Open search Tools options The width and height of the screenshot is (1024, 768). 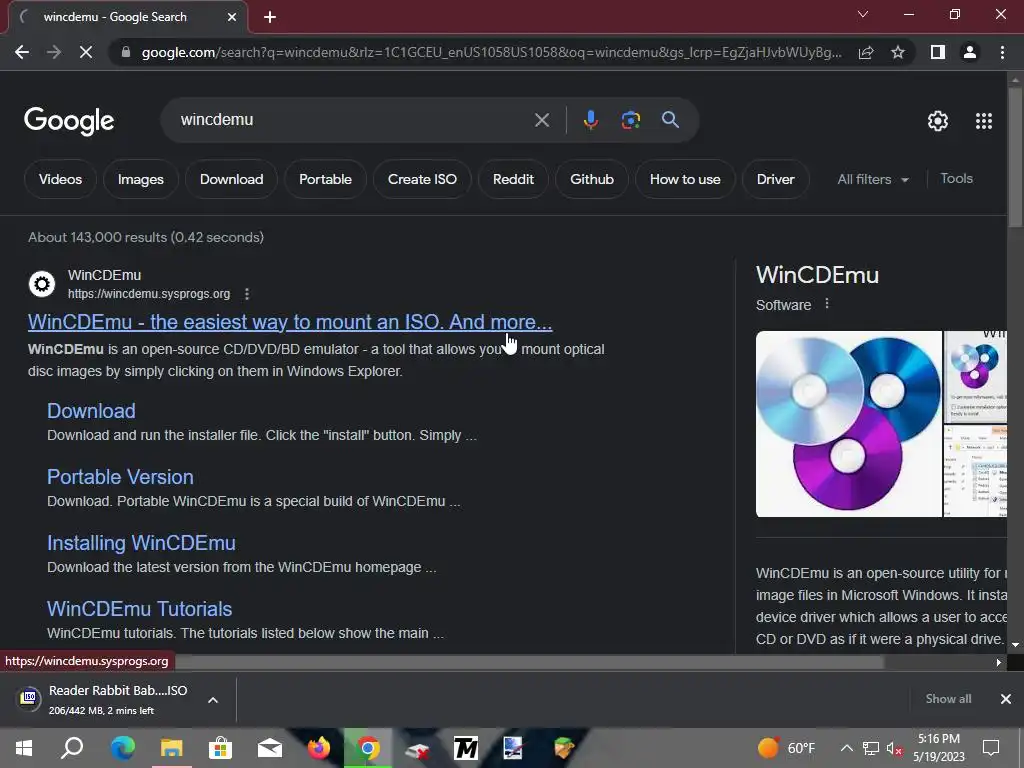tap(956, 178)
